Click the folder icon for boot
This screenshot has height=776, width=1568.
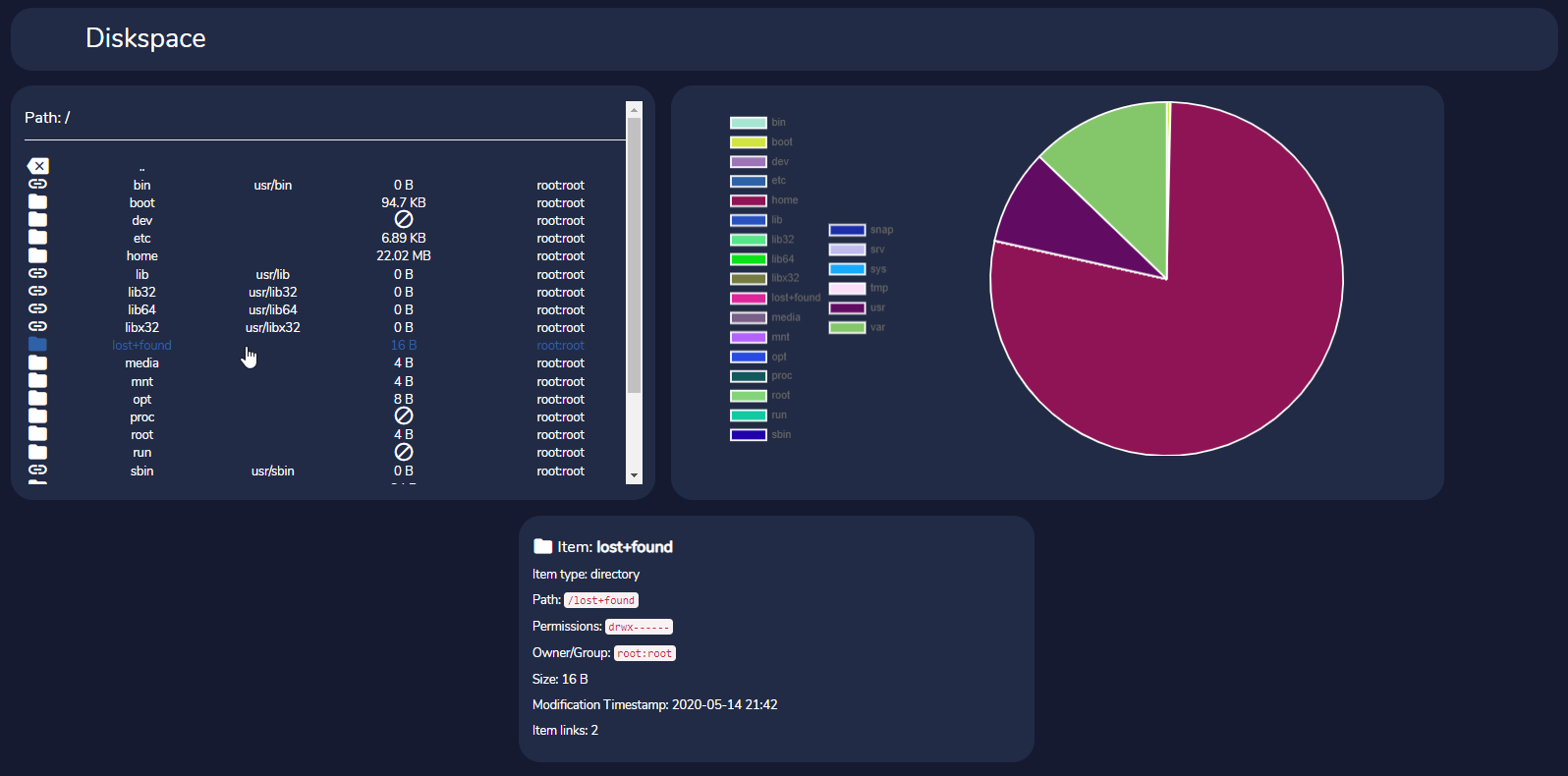(37, 201)
